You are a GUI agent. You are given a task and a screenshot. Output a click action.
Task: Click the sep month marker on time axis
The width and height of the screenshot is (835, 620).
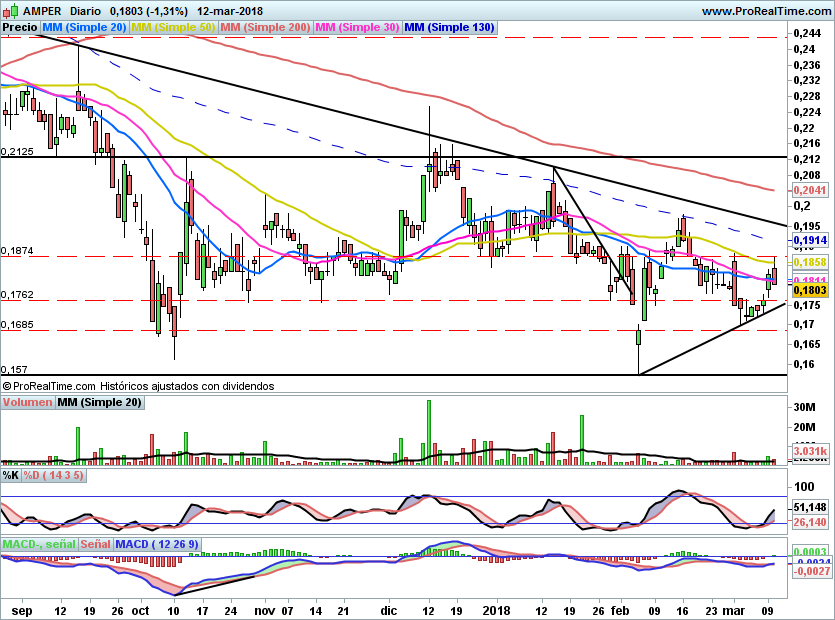22,611
